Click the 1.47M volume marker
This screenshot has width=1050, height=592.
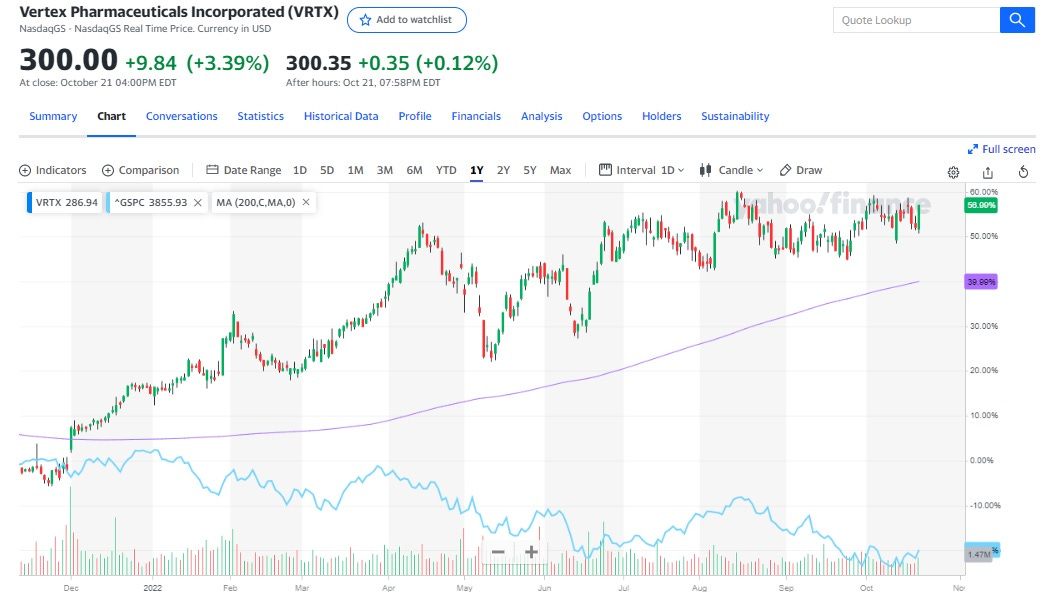point(978,554)
